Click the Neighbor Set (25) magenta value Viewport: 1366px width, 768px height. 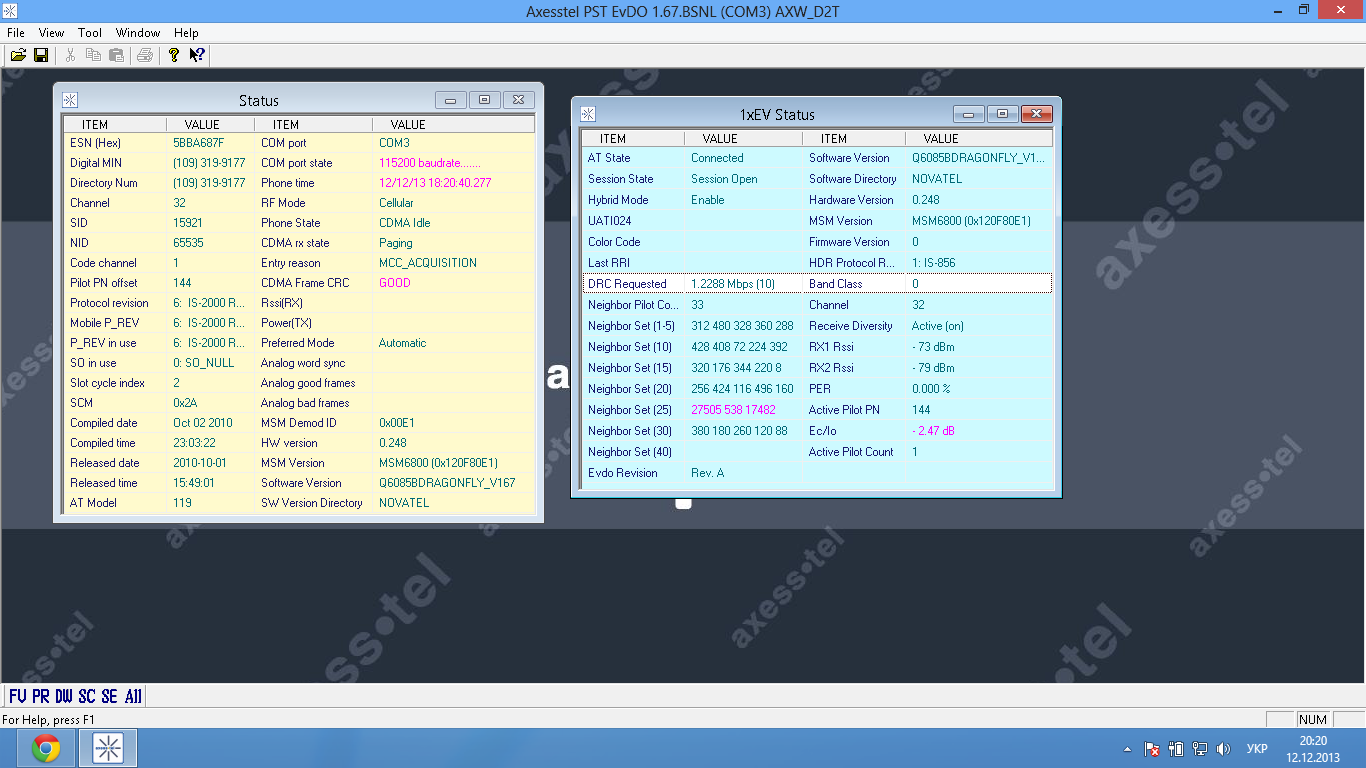pos(733,410)
